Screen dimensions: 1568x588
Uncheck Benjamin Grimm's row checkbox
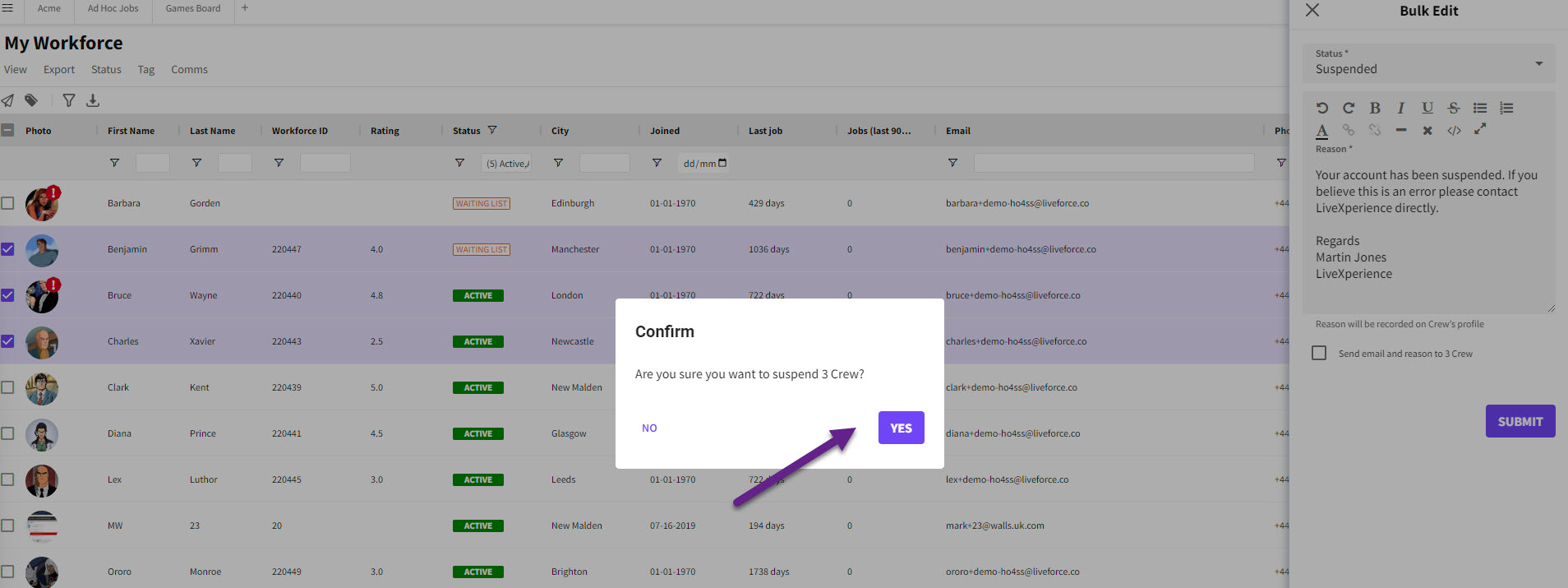(8, 249)
